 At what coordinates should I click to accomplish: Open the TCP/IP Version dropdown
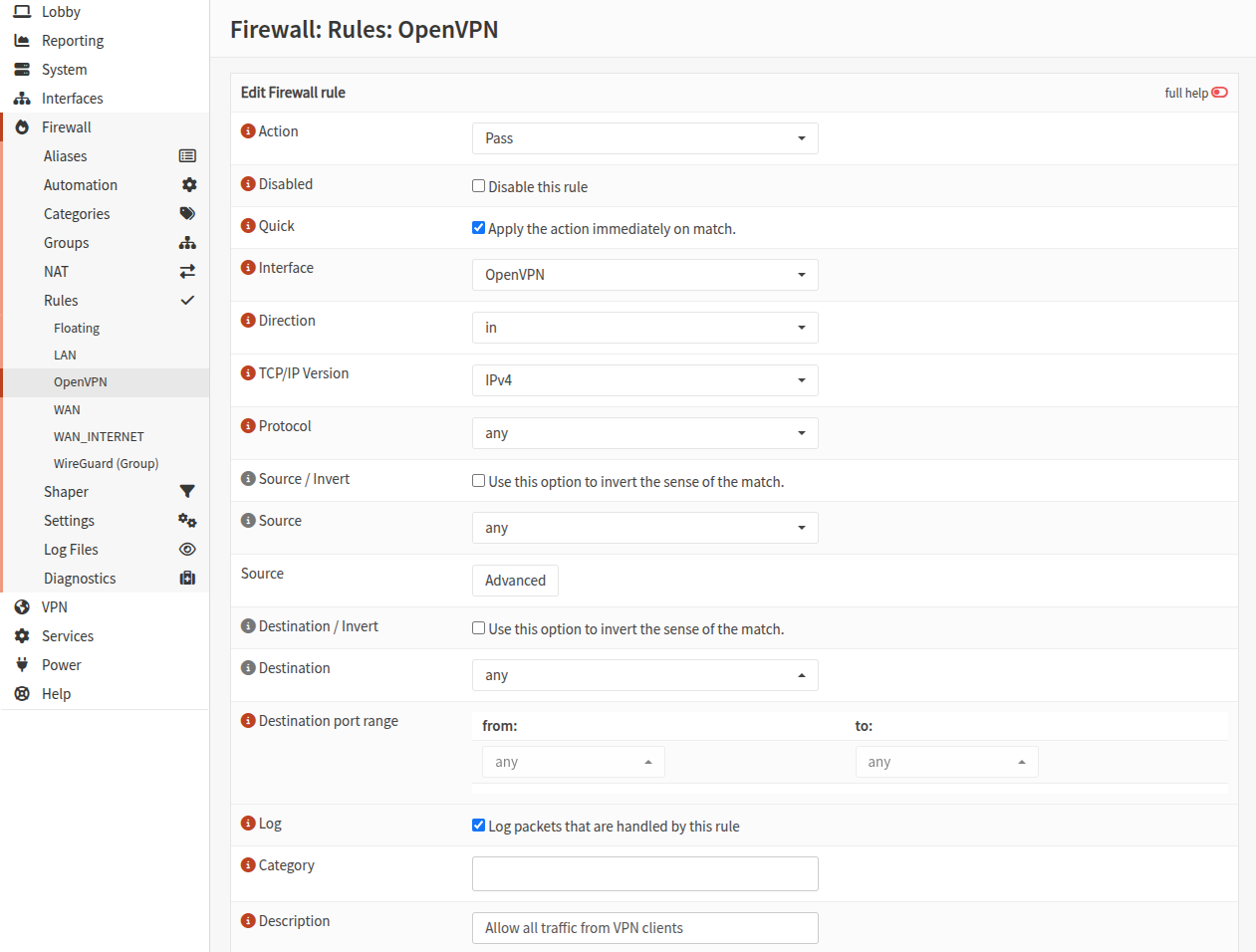point(644,380)
